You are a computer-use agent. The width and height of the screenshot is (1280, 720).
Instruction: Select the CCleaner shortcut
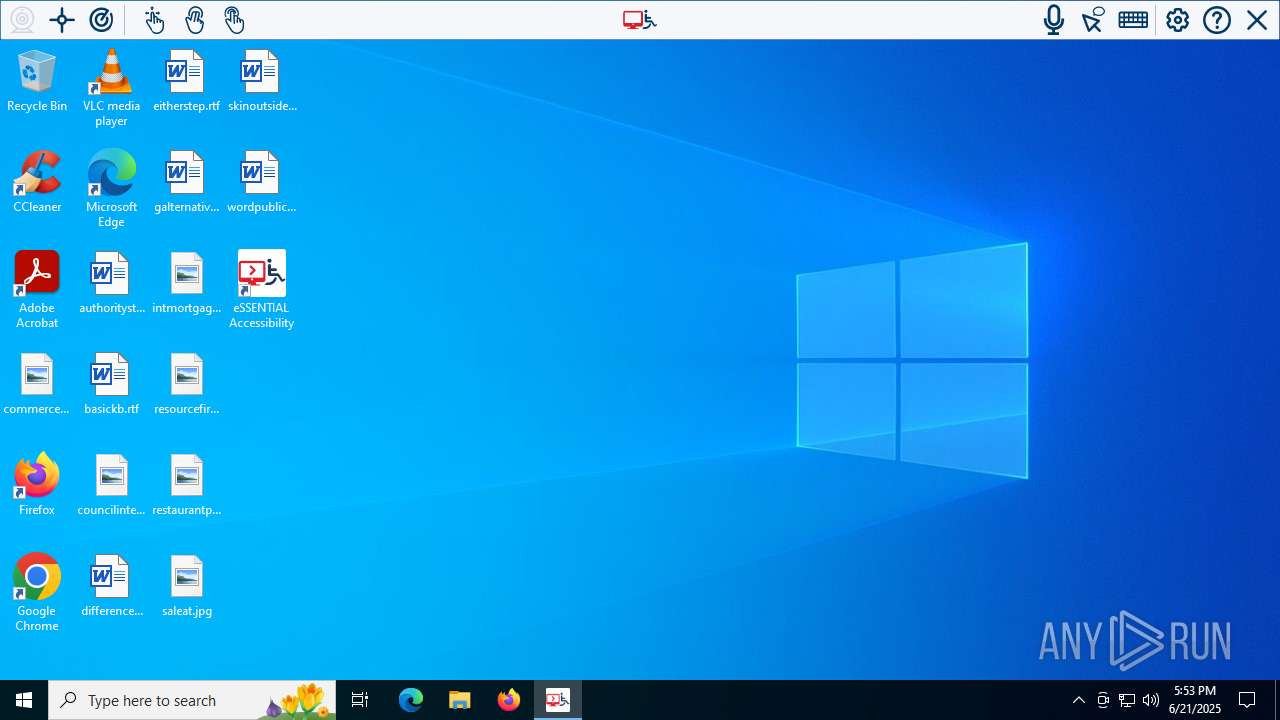37,182
